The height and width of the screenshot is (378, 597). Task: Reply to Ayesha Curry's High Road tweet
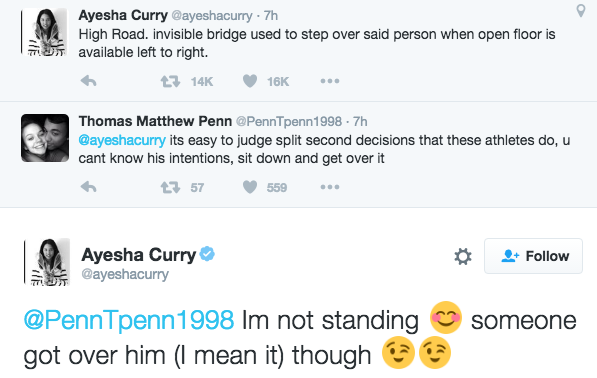coord(89,81)
